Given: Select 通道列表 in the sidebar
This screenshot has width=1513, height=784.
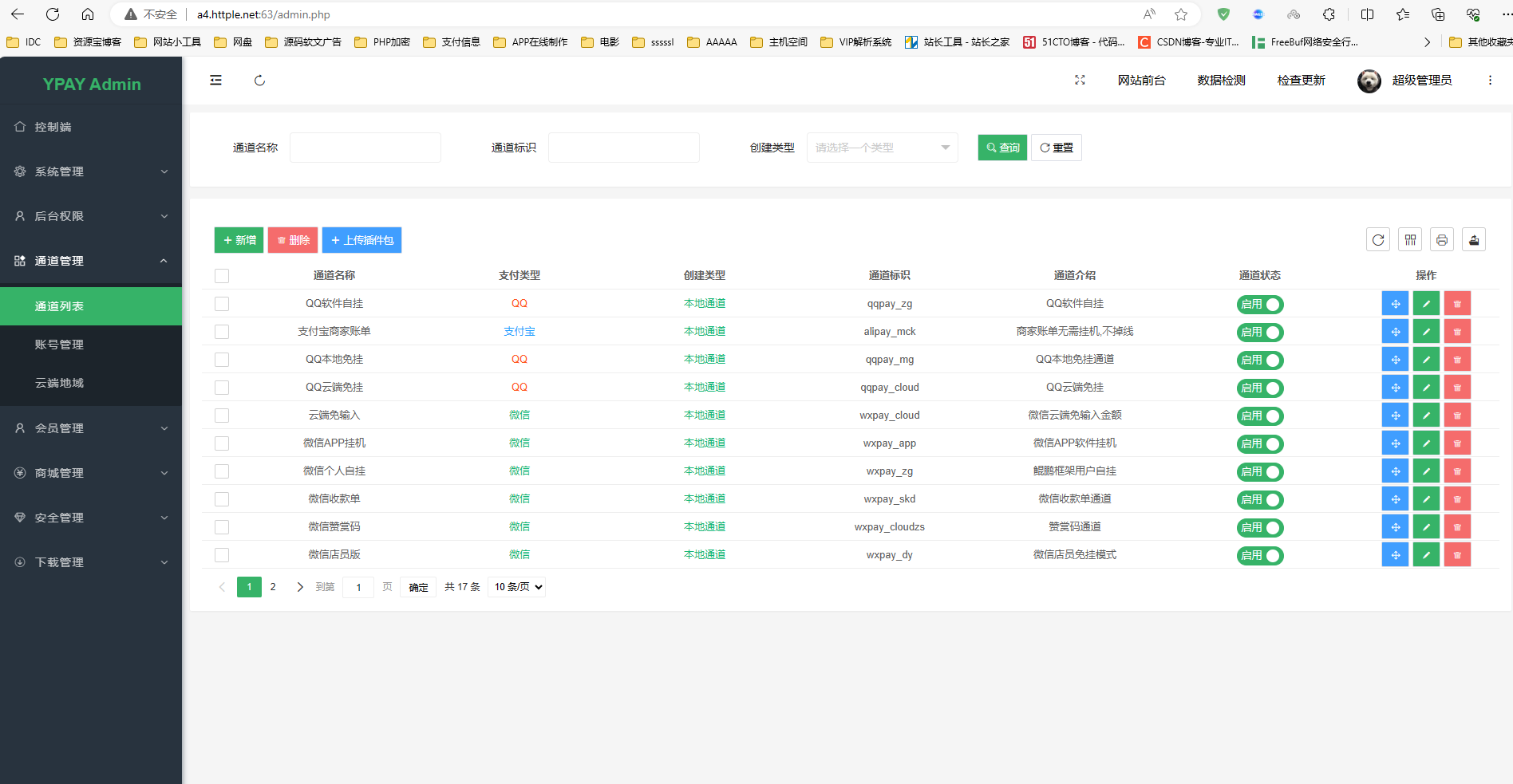Looking at the screenshot, I should click(x=91, y=306).
